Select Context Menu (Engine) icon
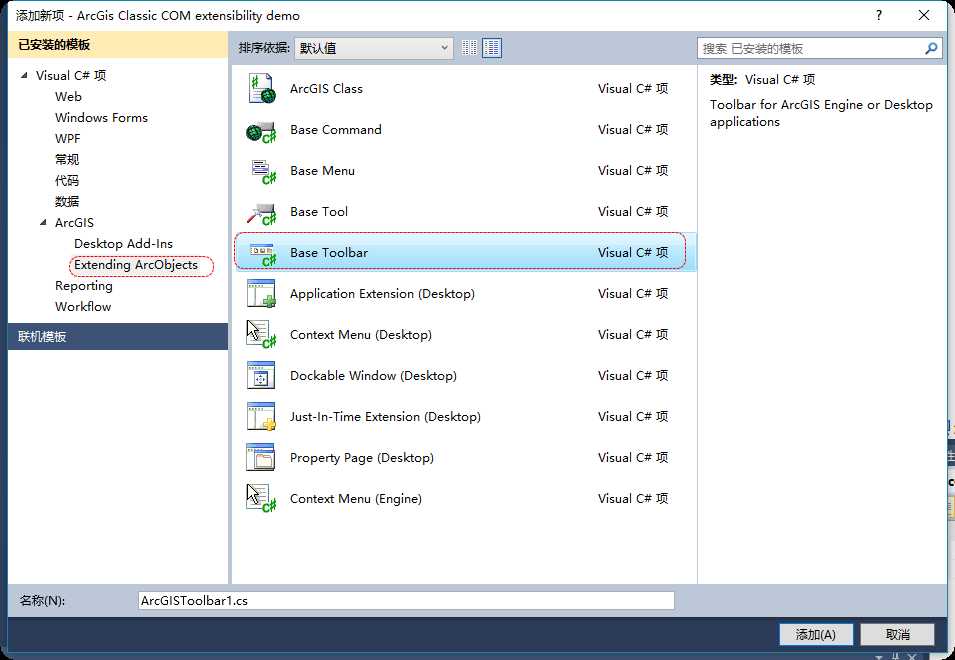Screen dimensions: 955x660 (261, 498)
